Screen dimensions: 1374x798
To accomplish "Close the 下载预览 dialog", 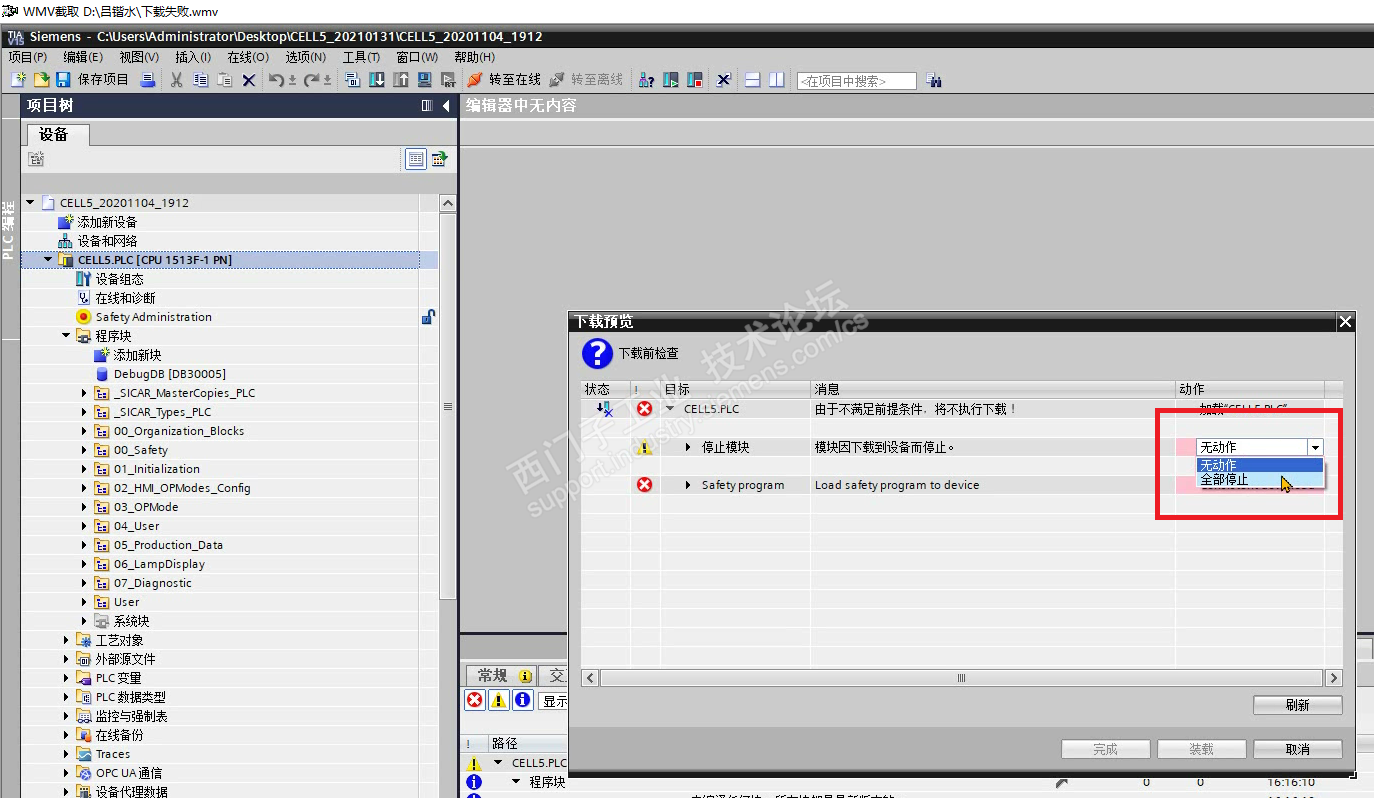I will 1345,322.
